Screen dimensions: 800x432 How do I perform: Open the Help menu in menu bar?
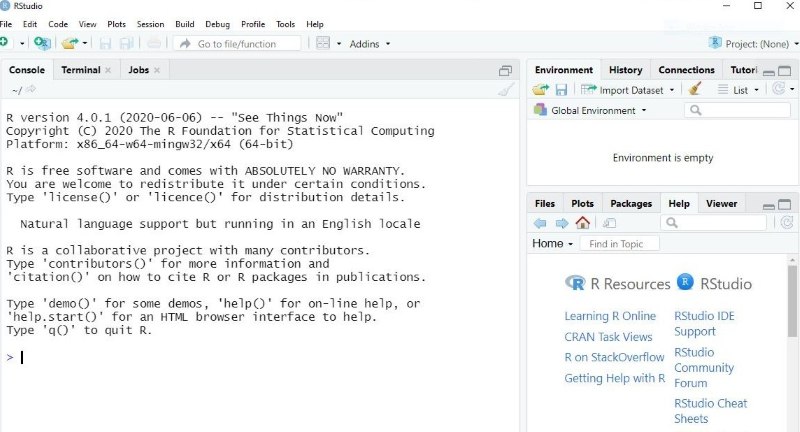click(x=315, y=24)
